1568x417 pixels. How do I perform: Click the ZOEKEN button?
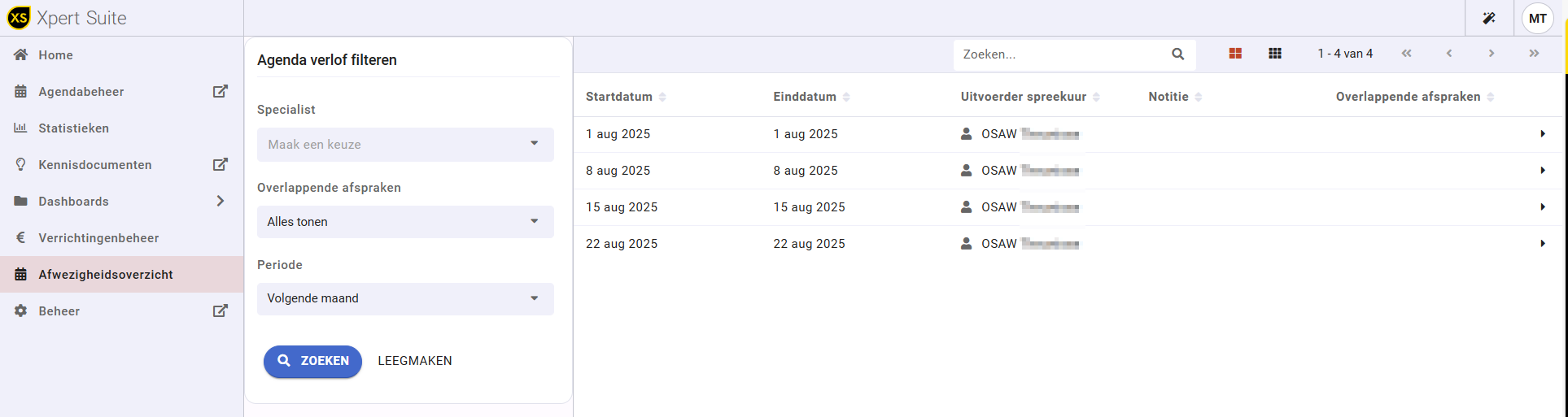312,361
